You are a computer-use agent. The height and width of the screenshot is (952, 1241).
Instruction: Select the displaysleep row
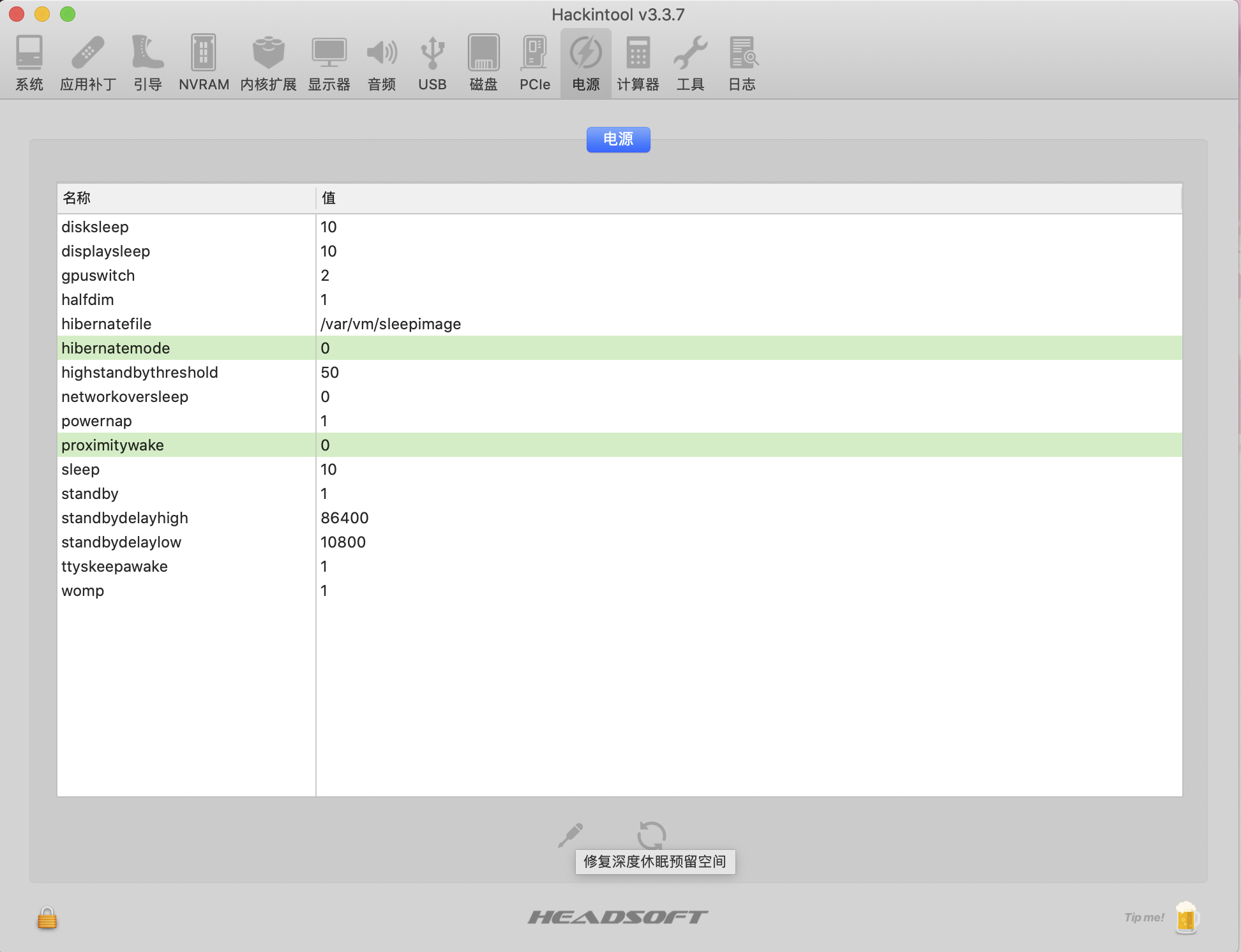pos(619,251)
